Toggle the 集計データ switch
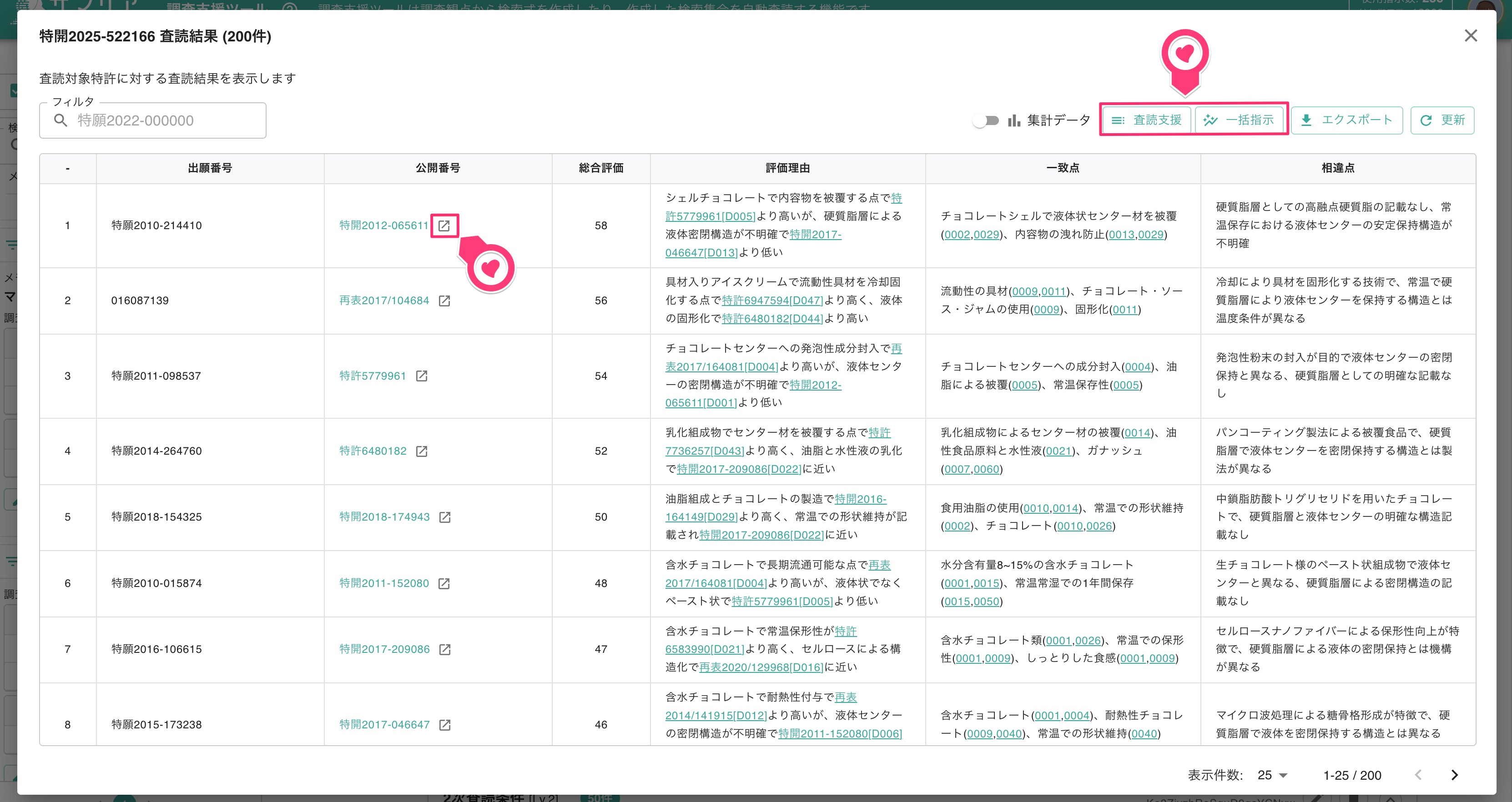Image resolution: width=1512 pixels, height=802 pixels. tap(986, 120)
